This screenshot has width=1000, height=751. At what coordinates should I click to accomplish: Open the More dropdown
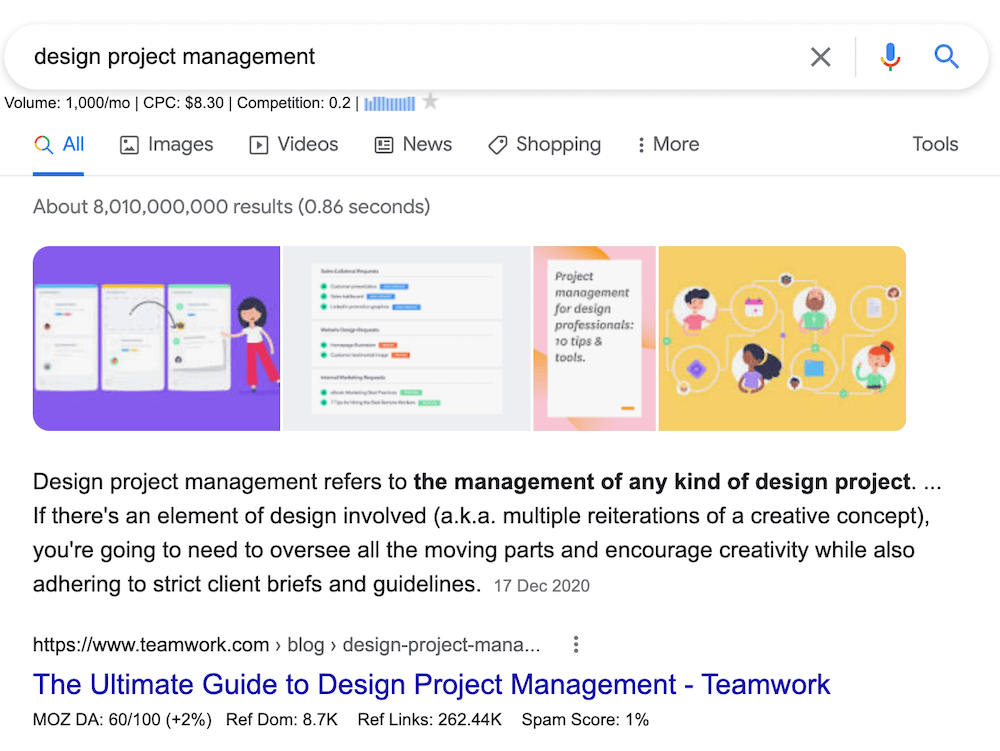point(666,144)
